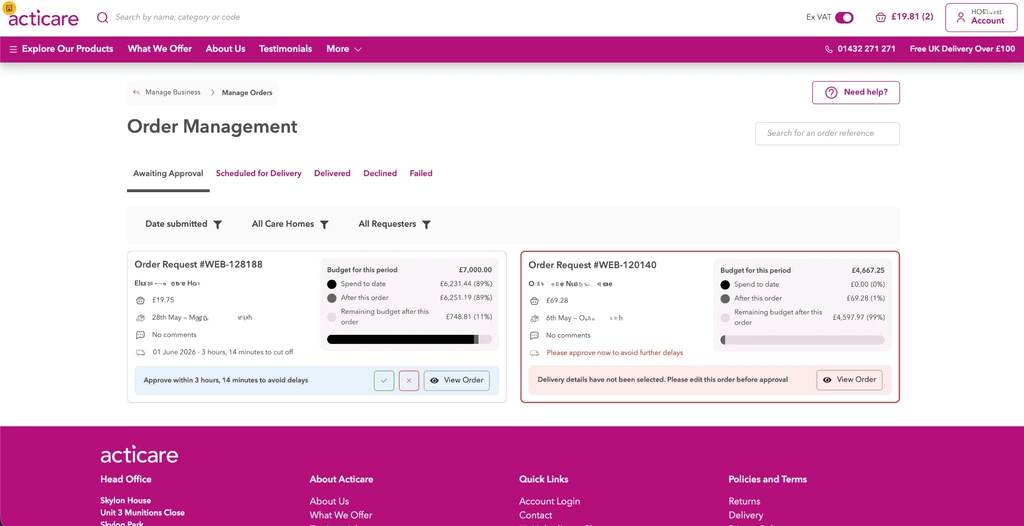
Task: Click delivery truck icon beside 01 June 2026
Action: point(140,352)
